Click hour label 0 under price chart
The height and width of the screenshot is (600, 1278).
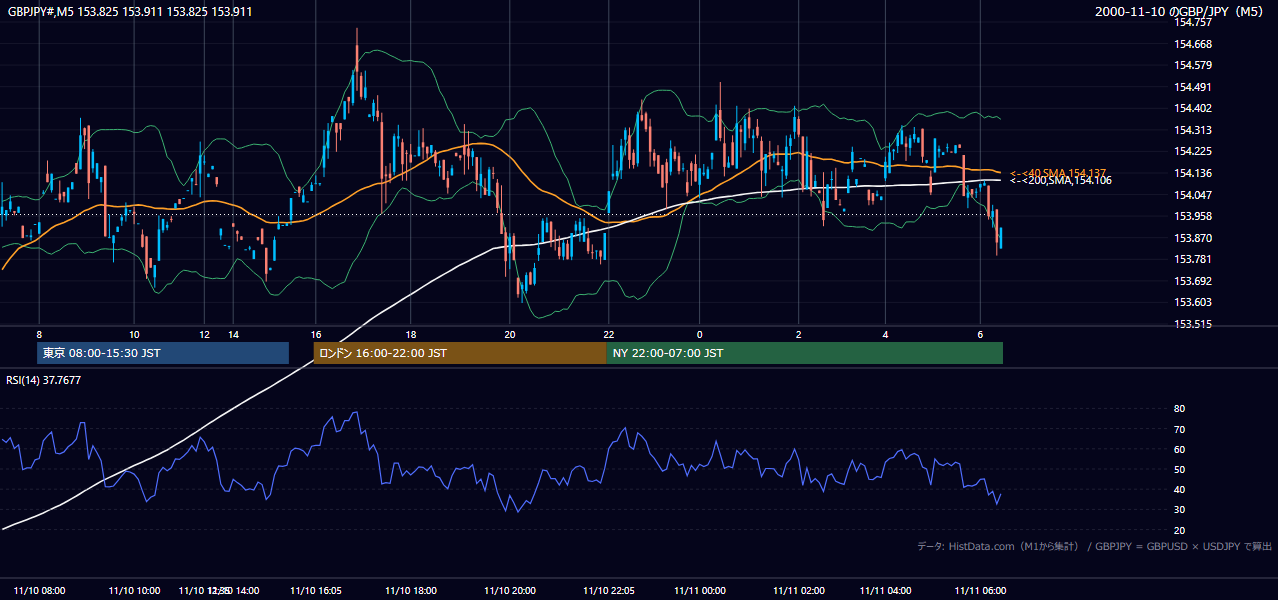point(699,334)
